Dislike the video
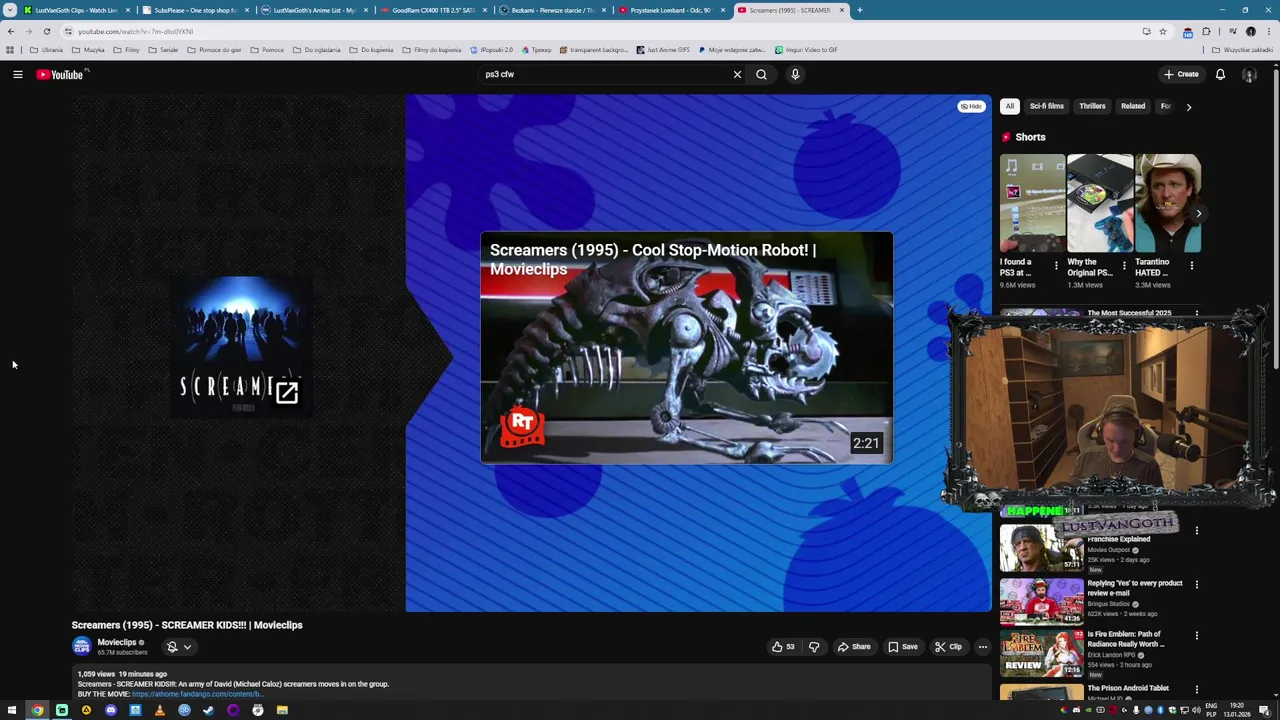Screen dimensions: 1280x720 (814, 647)
